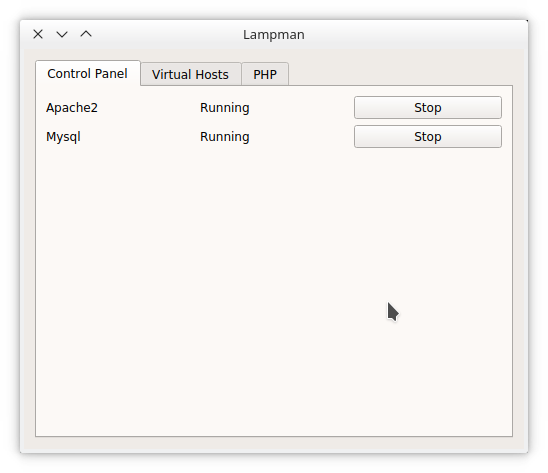548x473 pixels.
Task: Minimize Lampman with the down chevron
Action: click(62, 34)
